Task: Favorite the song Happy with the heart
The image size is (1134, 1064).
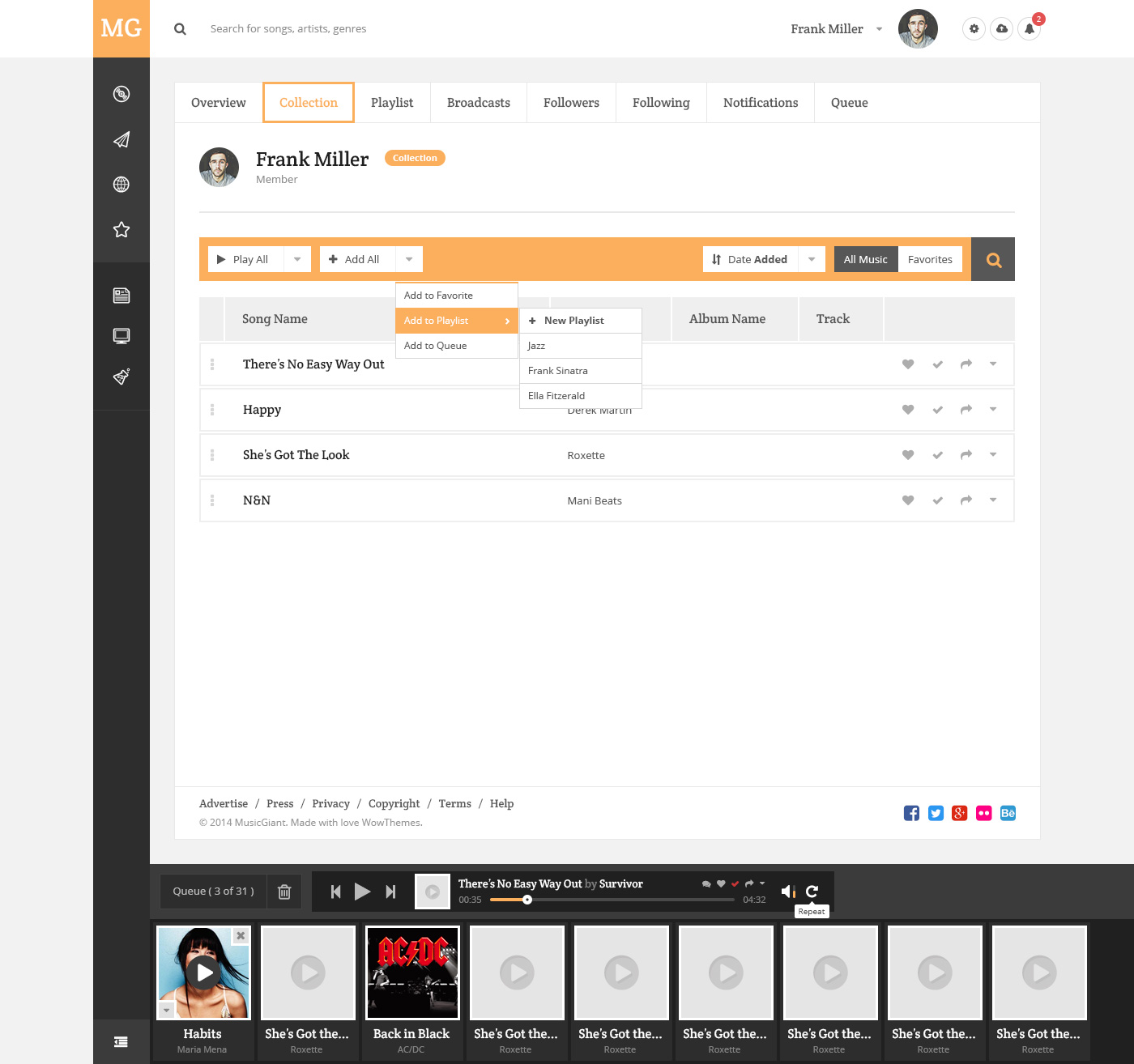Action: coord(907,410)
